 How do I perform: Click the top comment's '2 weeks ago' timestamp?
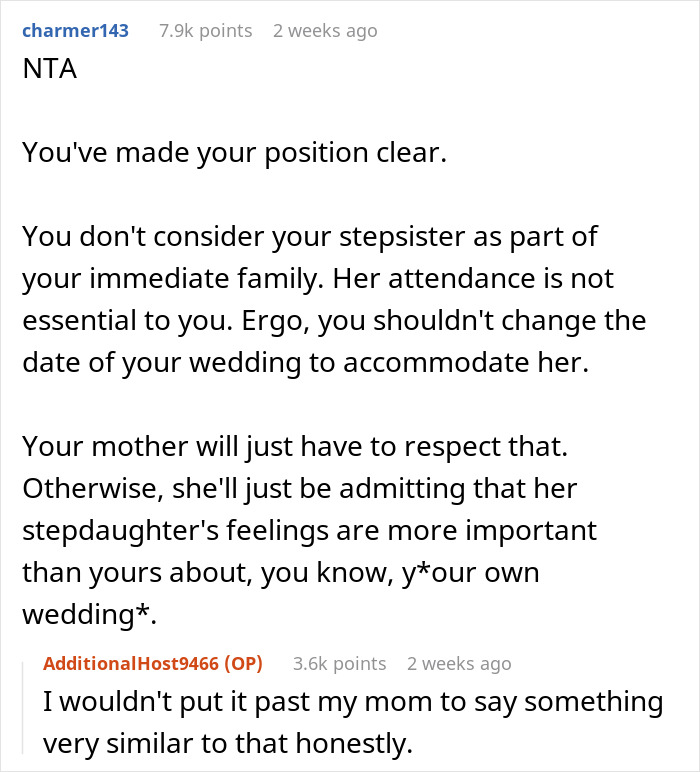click(x=325, y=31)
